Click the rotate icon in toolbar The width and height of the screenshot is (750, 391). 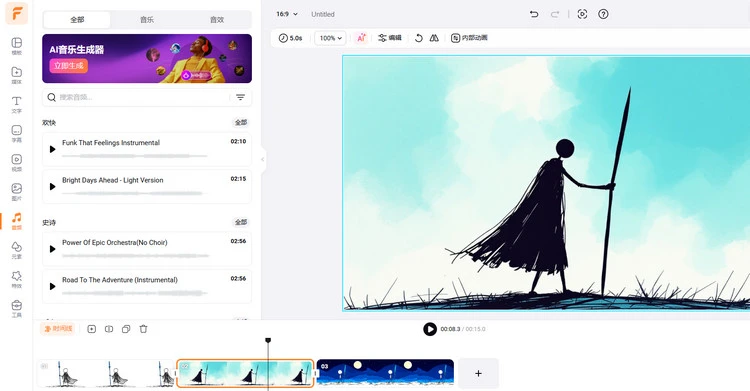[x=419, y=38]
